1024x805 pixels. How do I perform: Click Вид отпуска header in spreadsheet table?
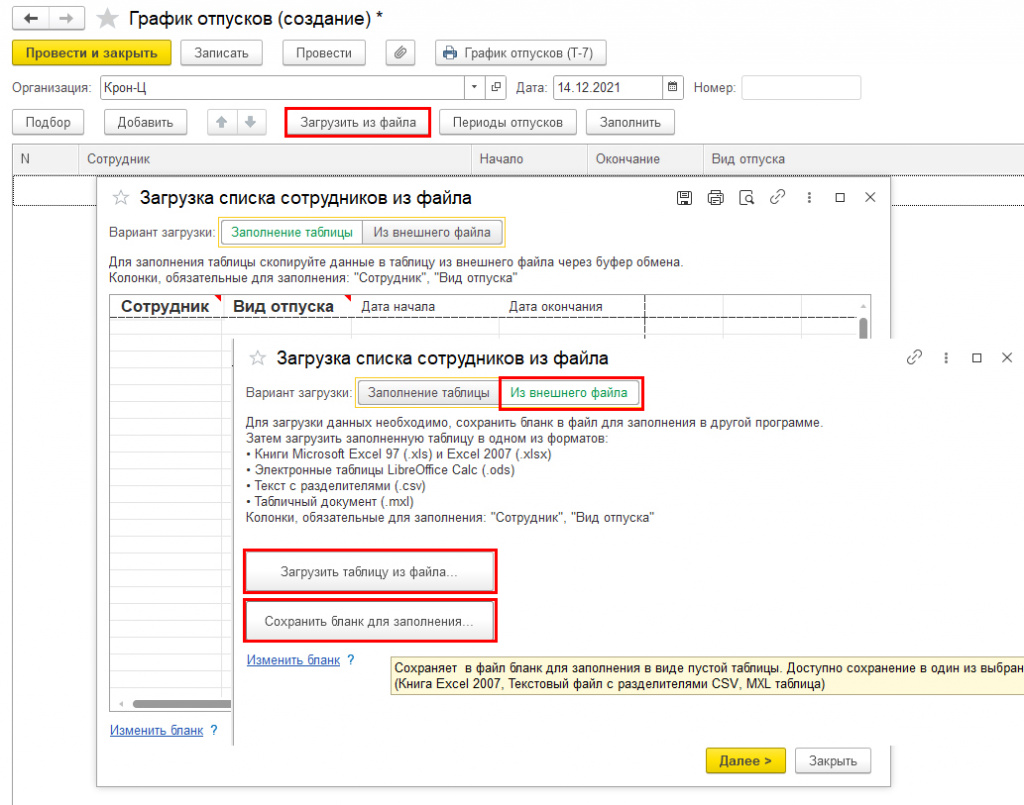[283, 306]
